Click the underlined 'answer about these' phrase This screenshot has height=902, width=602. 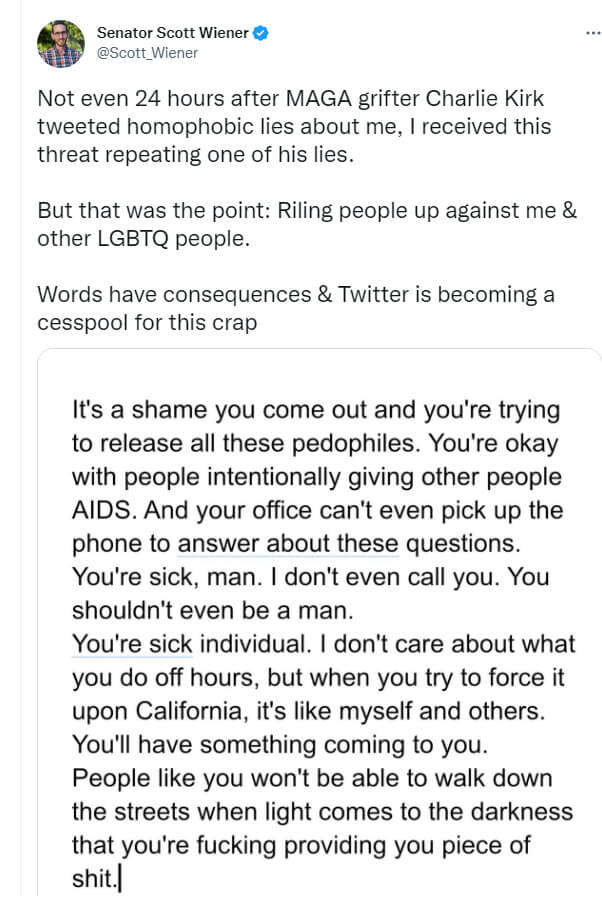(288, 544)
